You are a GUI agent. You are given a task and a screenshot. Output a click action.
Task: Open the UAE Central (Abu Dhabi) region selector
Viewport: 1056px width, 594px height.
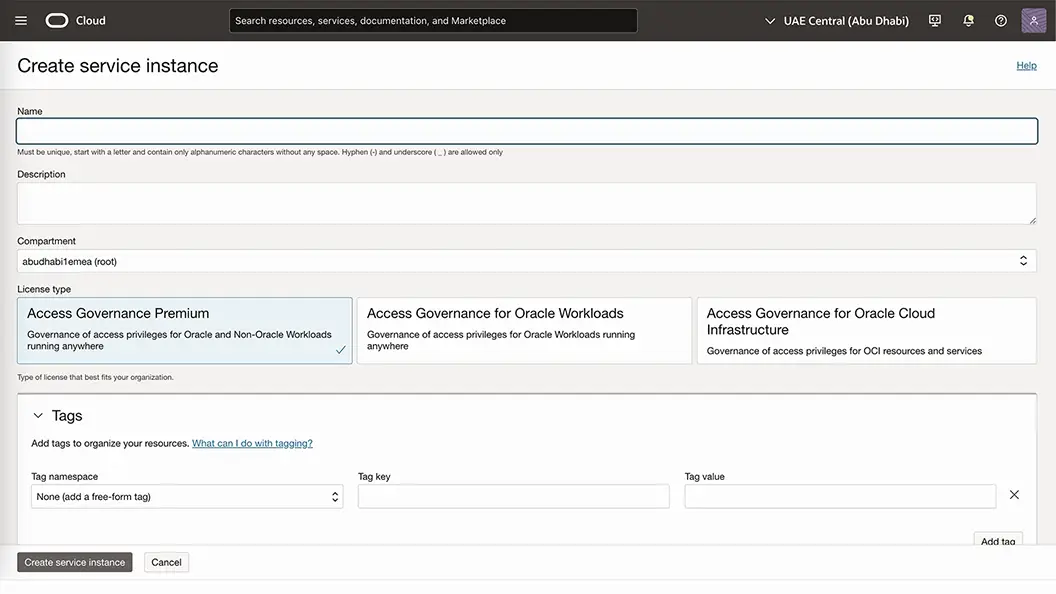coord(837,21)
